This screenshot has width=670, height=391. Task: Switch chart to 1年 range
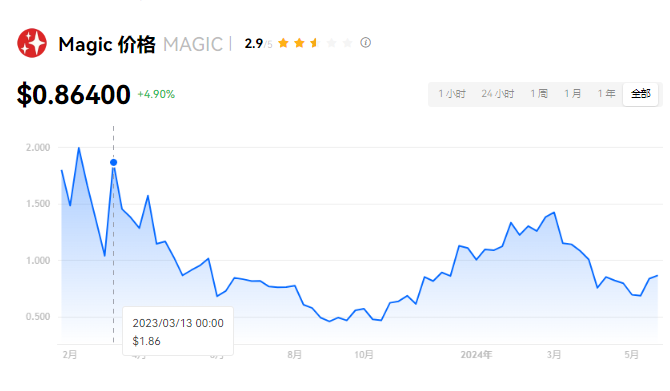[606, 94]
